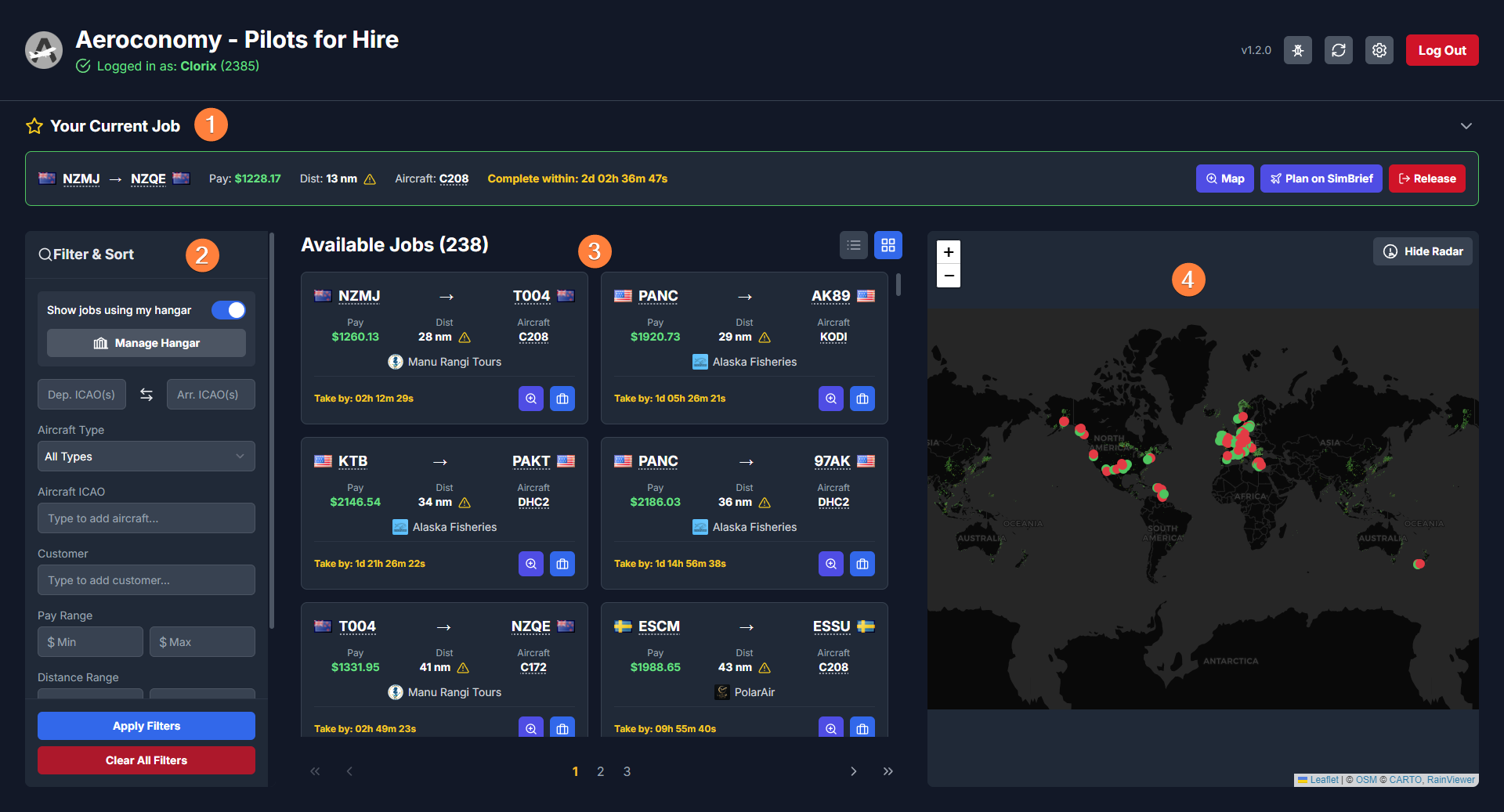View NZMJ to T004 job on map
The width and height of the screenshot is (1504, 812).
530,399
